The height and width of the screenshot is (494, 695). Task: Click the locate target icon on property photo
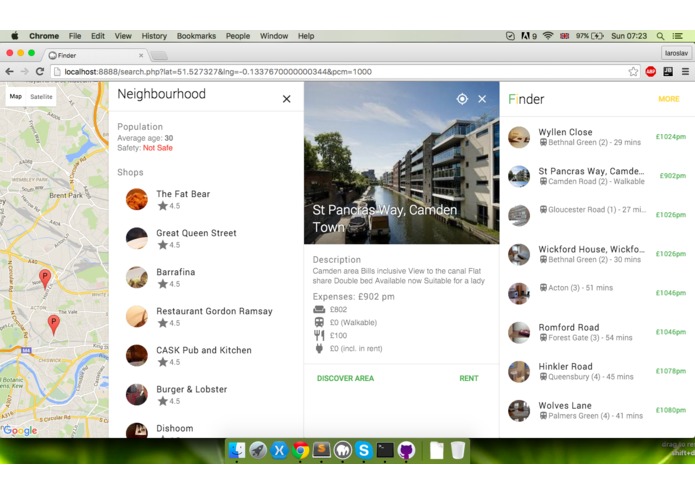(462, 99)
